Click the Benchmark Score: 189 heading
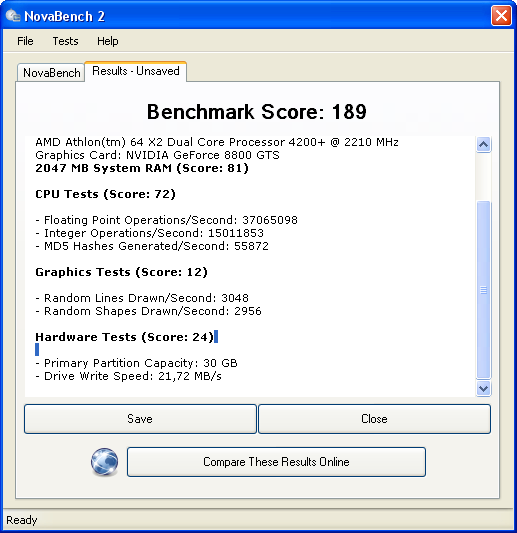The width and height of the screenshot is (517, 533). tap(257, 112)
